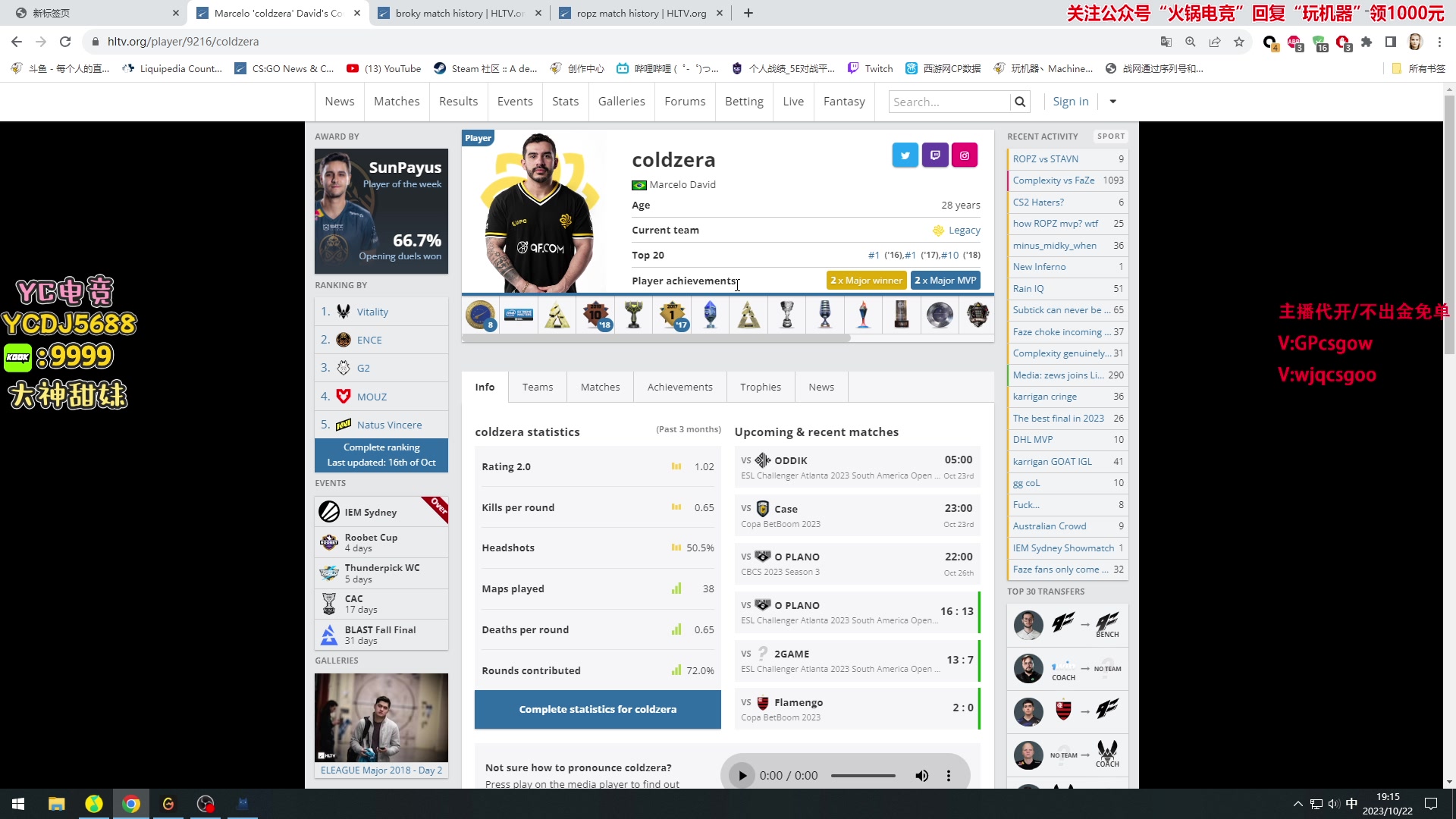Show hidden system tray icons
The height and width of the screenshot is (819, 1456).
pos(1298,804)
